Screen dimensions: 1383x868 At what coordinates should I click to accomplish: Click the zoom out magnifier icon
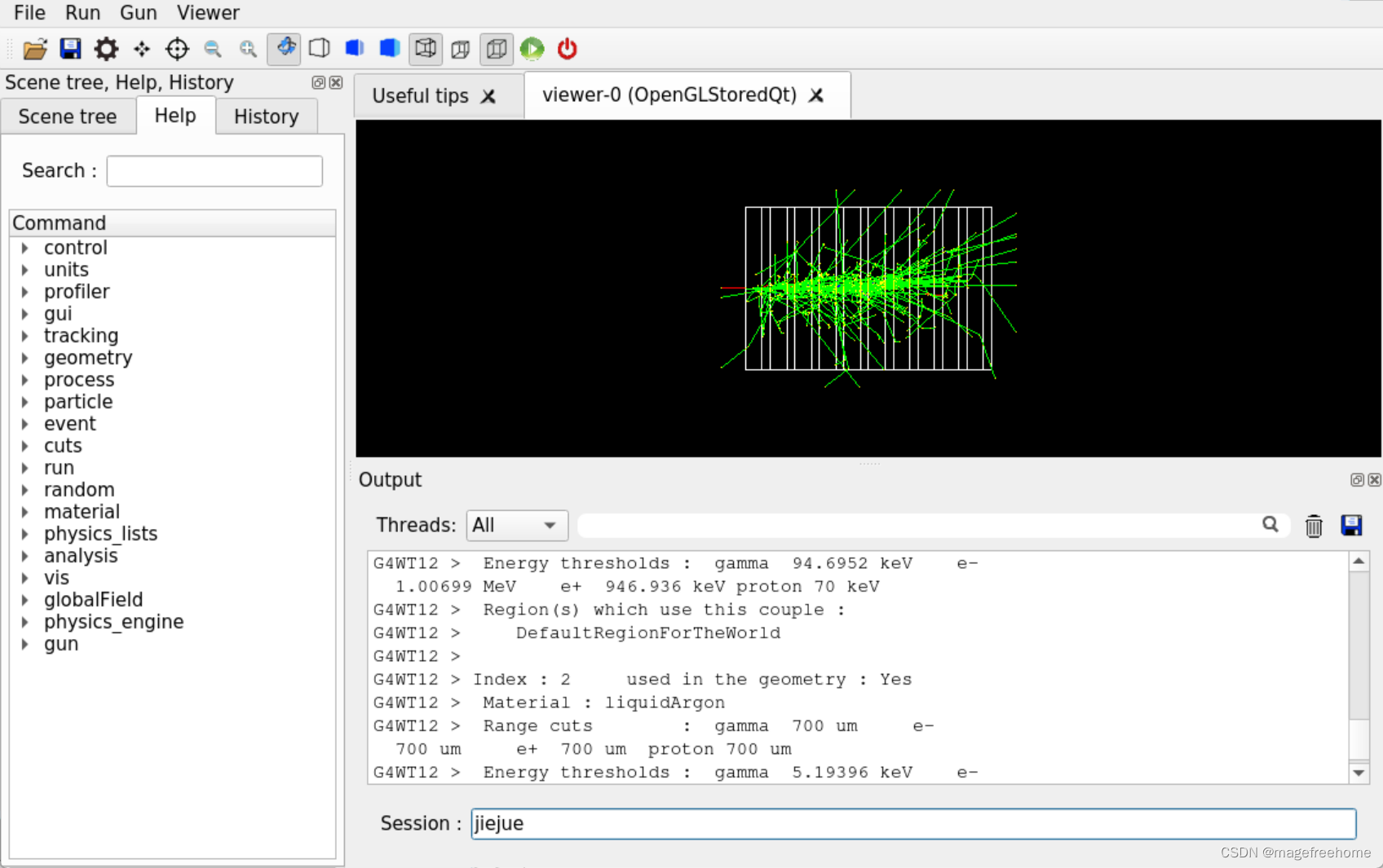213,49
